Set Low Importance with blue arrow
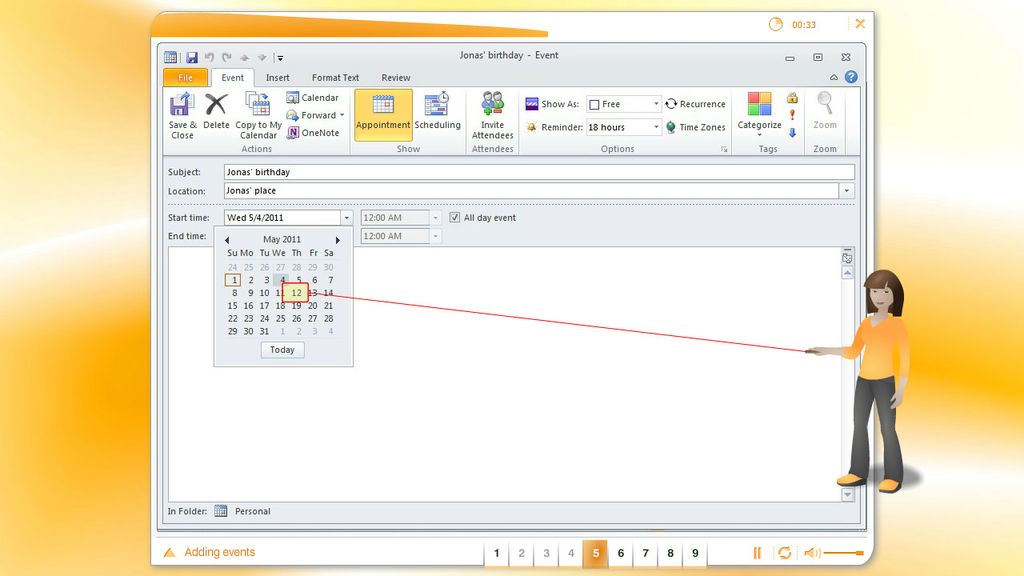The image size is (1024, 576). pyautogui.click(x=792, y=133)
